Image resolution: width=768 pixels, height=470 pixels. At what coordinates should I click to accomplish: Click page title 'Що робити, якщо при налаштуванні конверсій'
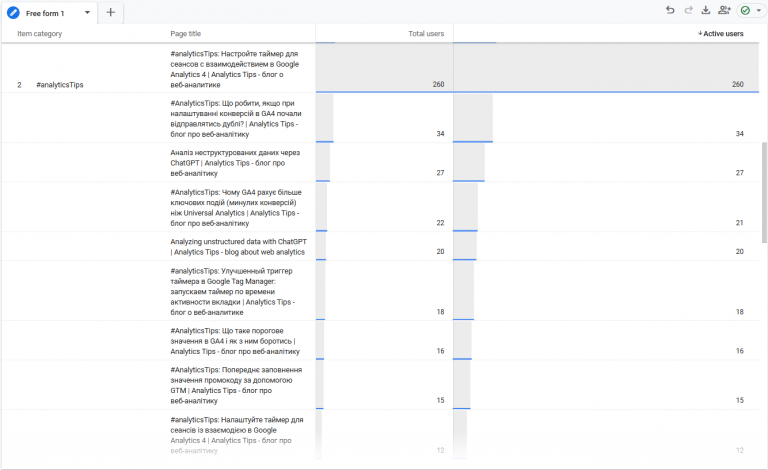[x=236, y=118]
